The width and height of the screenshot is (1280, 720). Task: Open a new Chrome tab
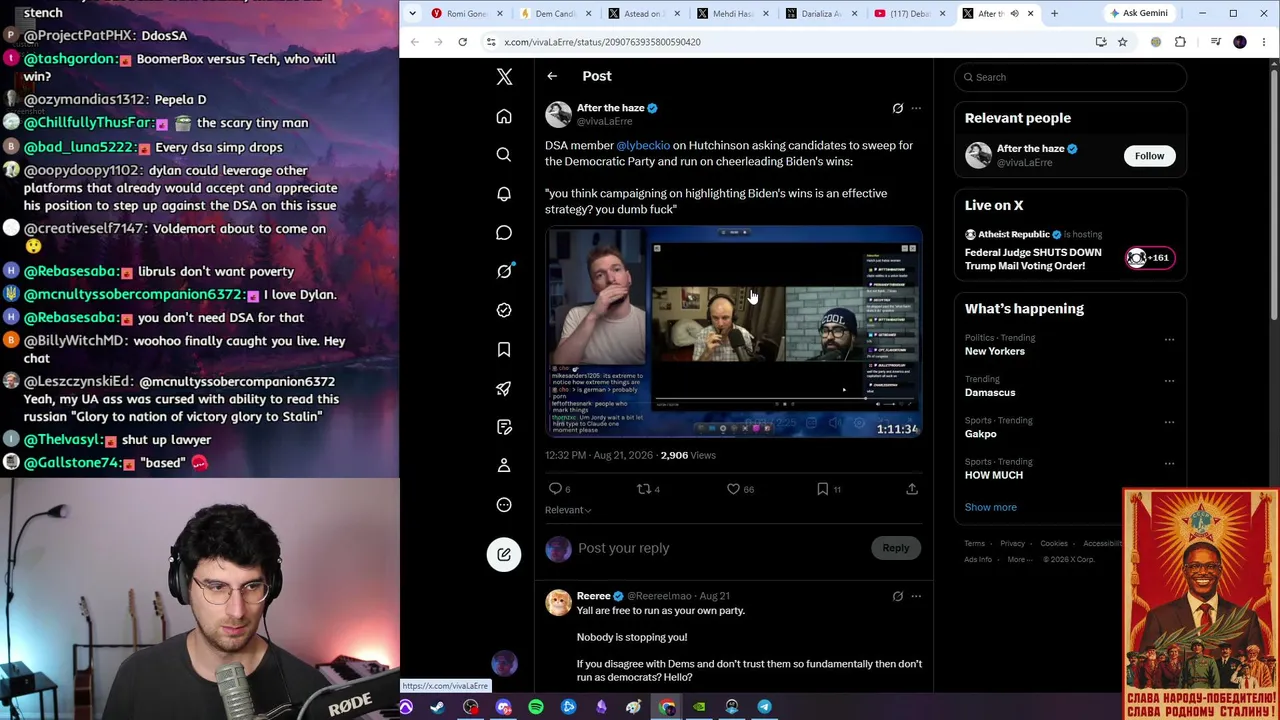1054,13
